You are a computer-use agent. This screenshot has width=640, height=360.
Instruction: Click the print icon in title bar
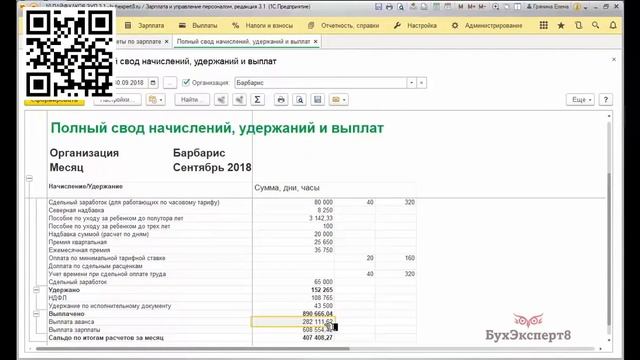click(389, 7)
